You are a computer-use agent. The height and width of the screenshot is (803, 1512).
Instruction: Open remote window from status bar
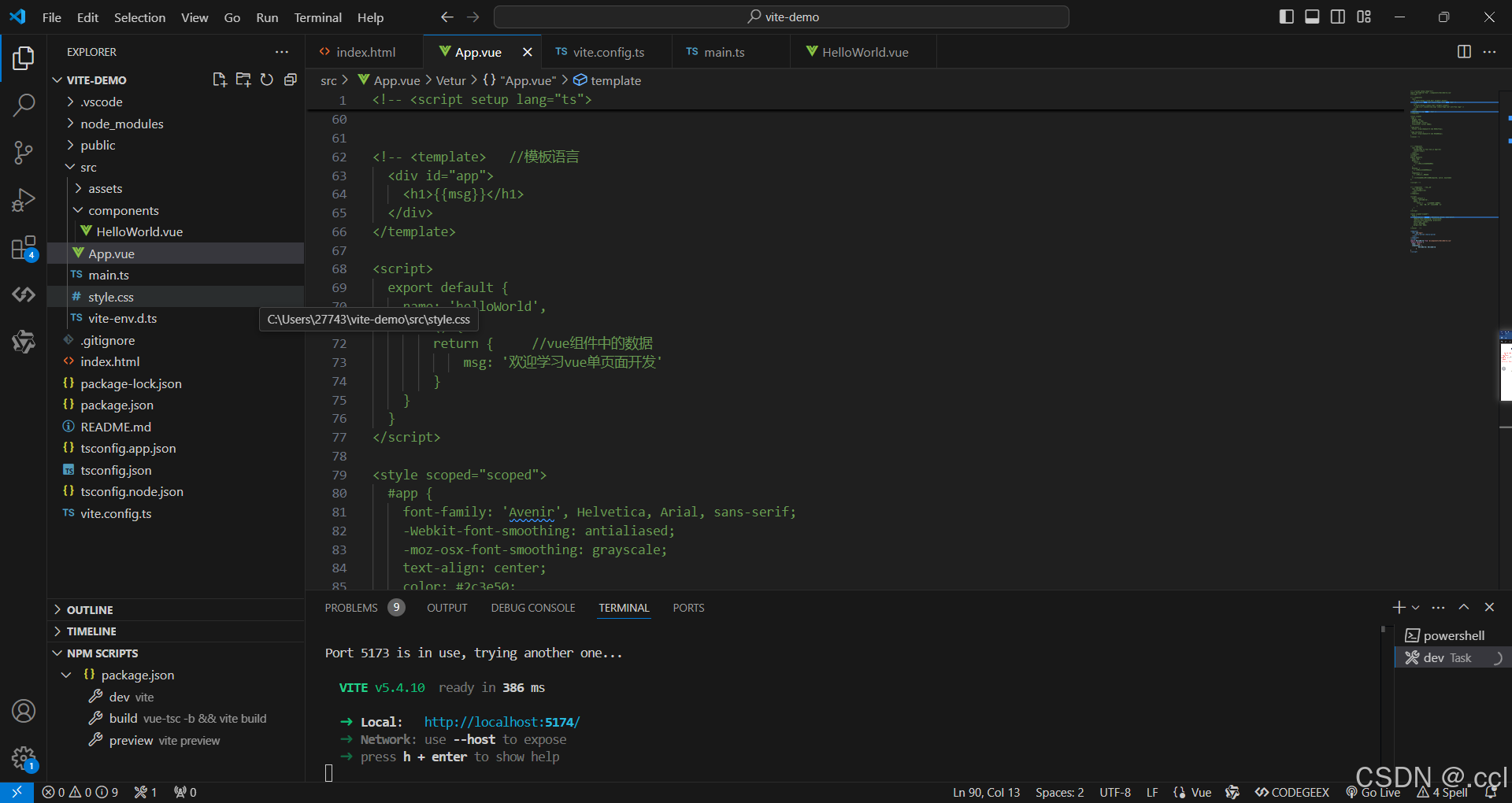[17, 792]
